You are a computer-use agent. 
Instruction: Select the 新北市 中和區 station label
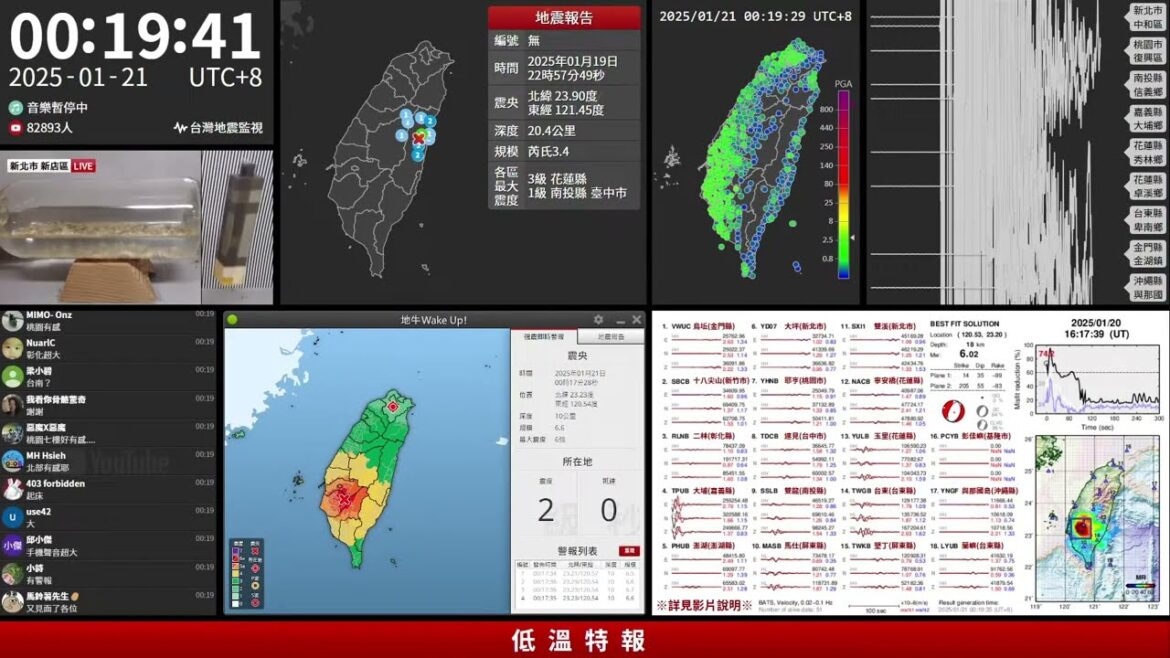click(1147, 18)
